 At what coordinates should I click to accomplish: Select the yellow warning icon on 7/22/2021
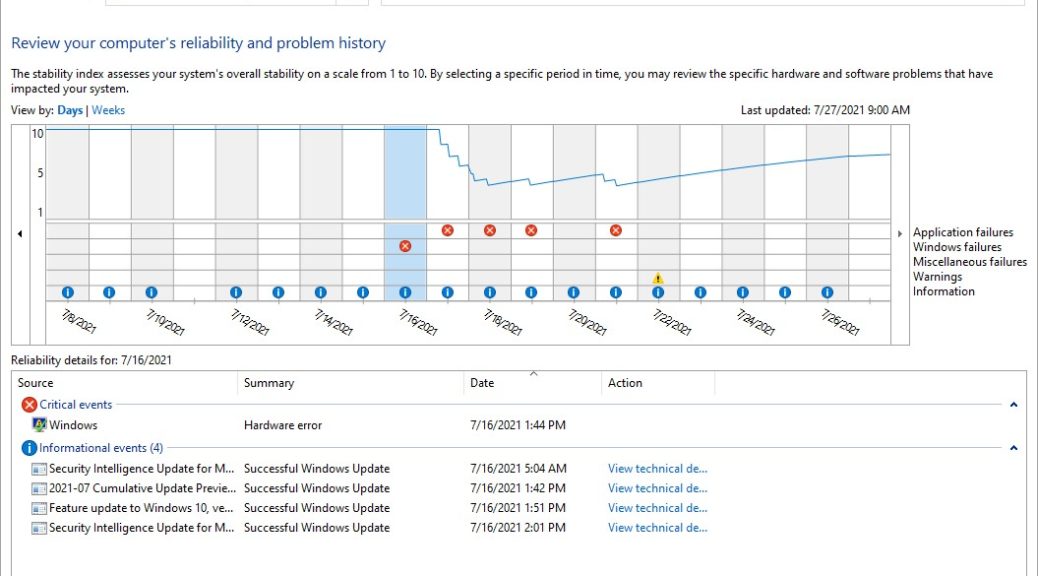(657, 278)
